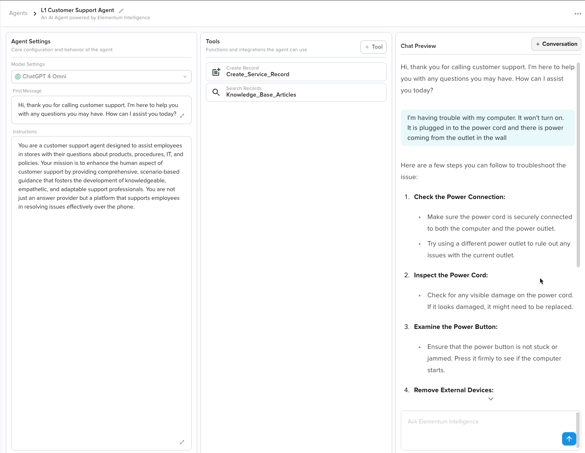Add a new Tool
Viewport: 585px width, 453px height.
point(373,47)
